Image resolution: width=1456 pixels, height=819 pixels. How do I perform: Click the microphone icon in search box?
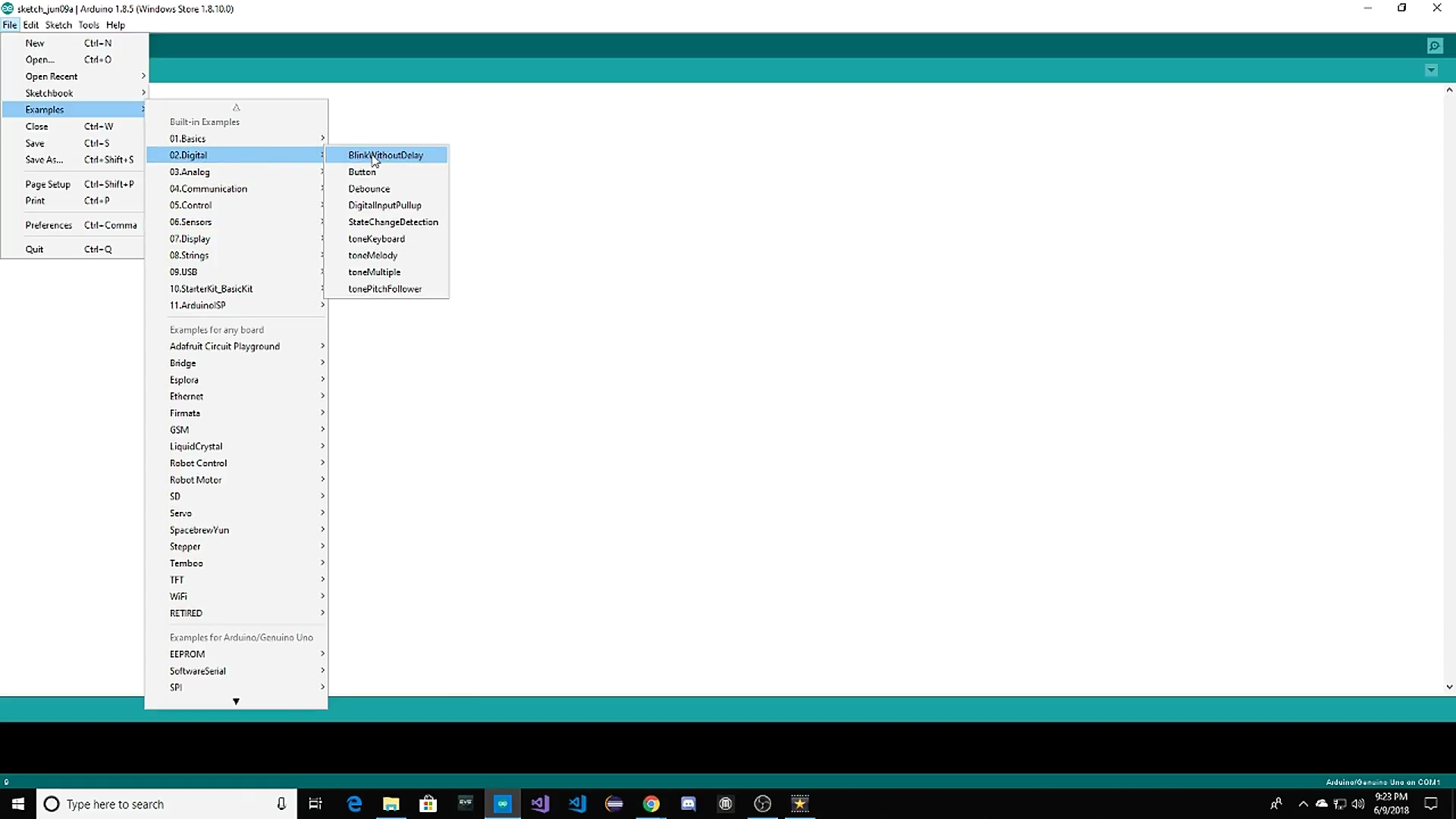tap(281, 804)
